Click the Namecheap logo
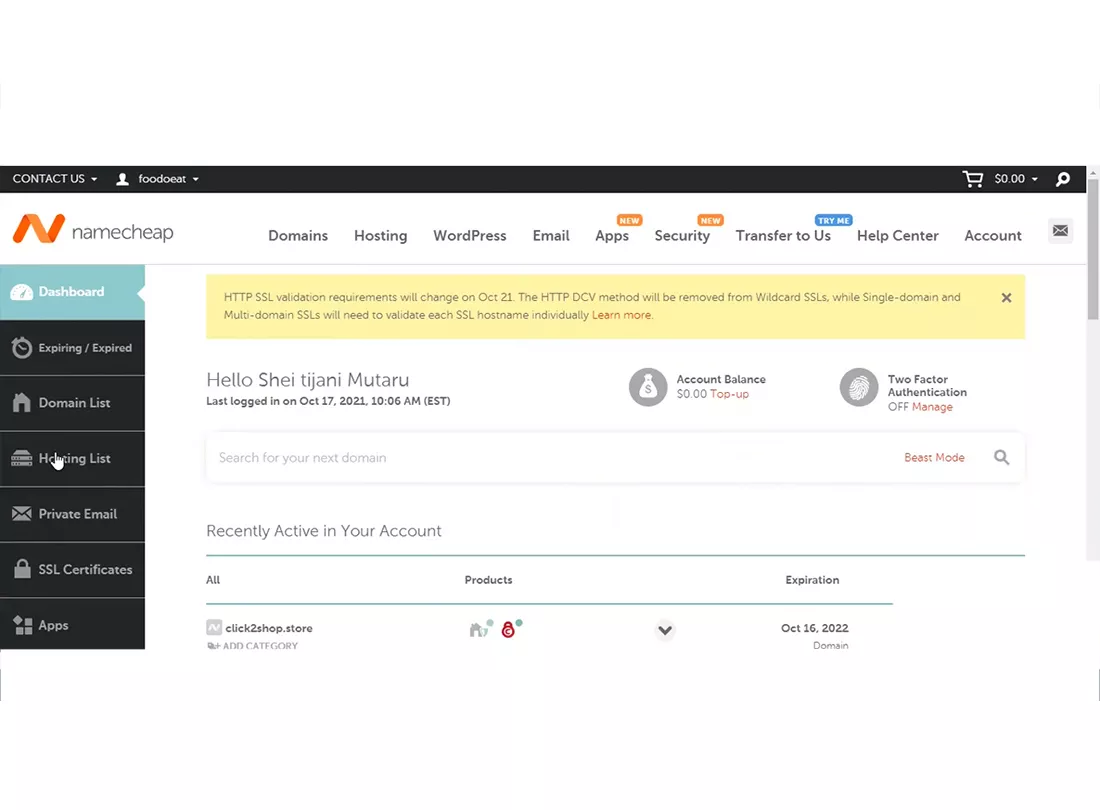Image resolution: width=1100 pixels, height=810 pixels. (x=93, y=230)
